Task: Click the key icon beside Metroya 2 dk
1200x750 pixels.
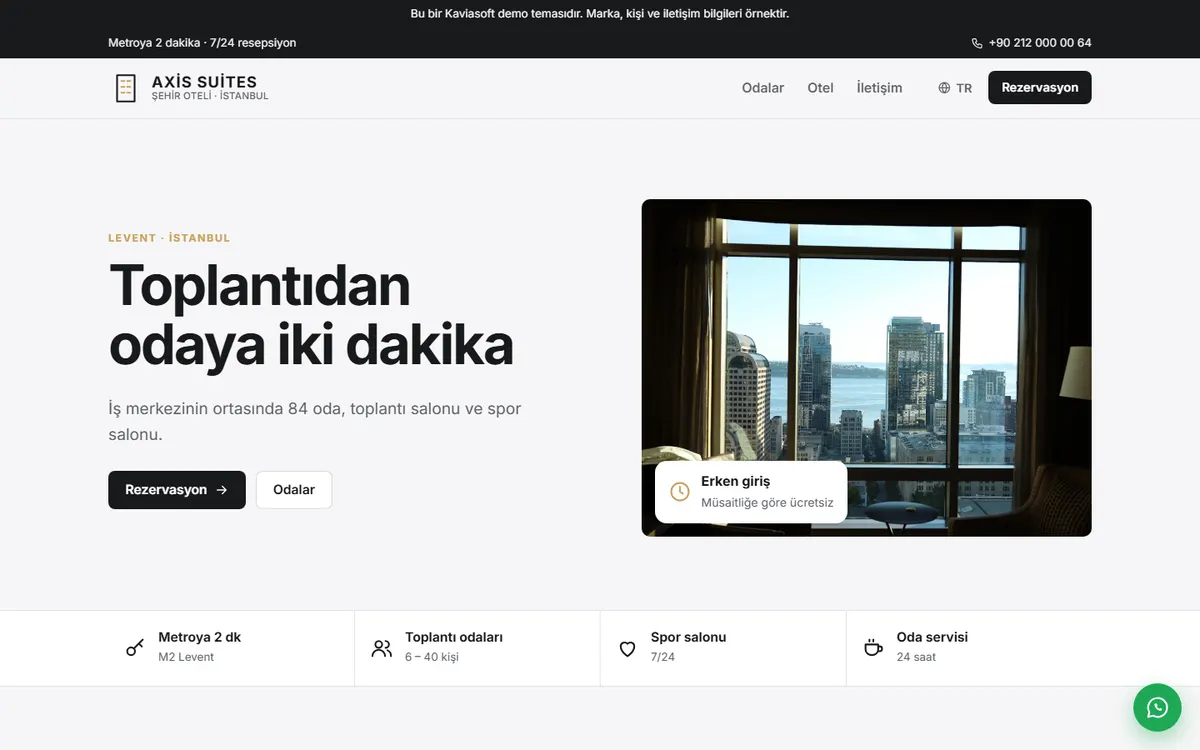Action: (135, 648)
